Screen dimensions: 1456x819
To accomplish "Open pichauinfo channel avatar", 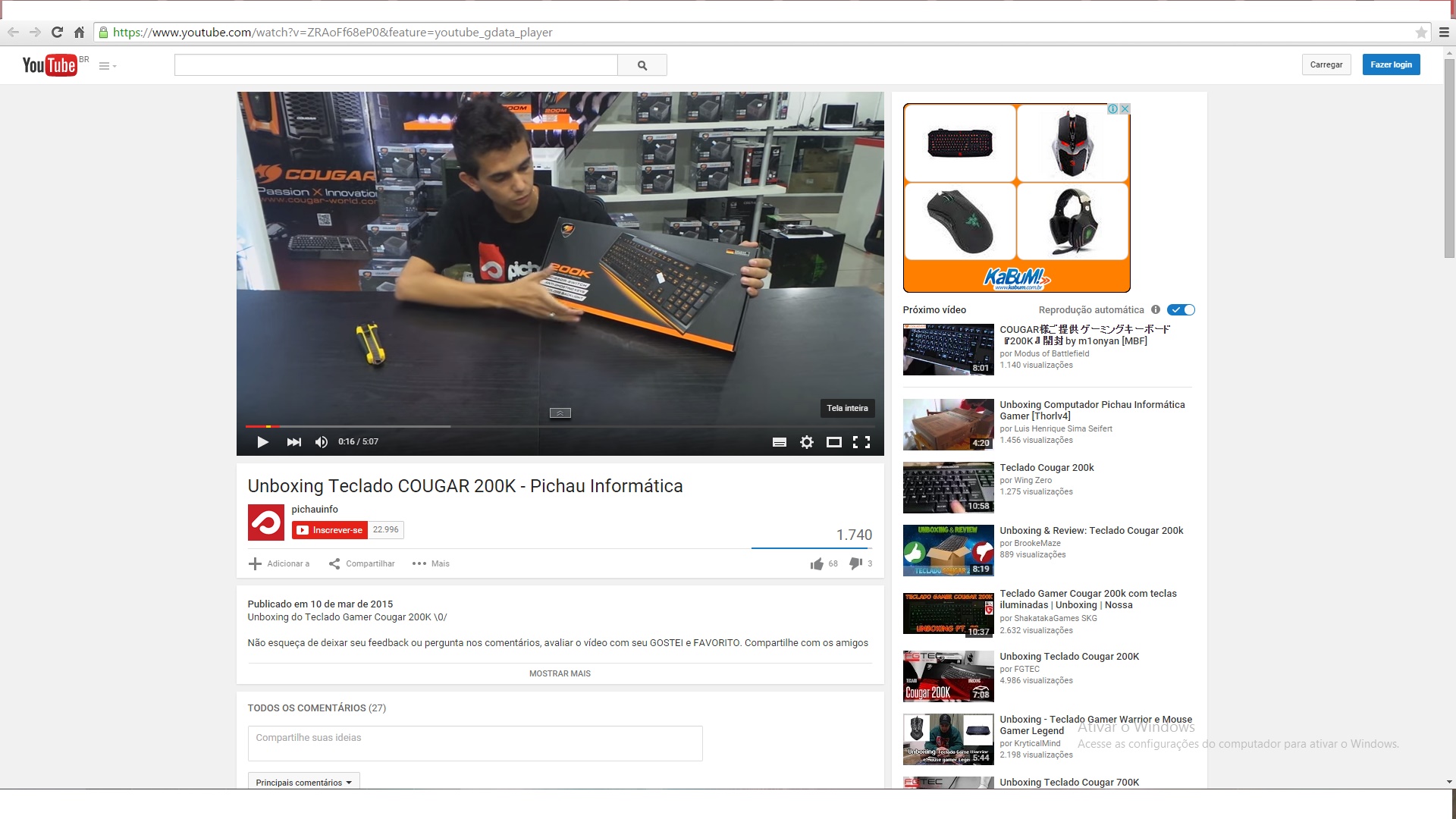I will 266,522.
